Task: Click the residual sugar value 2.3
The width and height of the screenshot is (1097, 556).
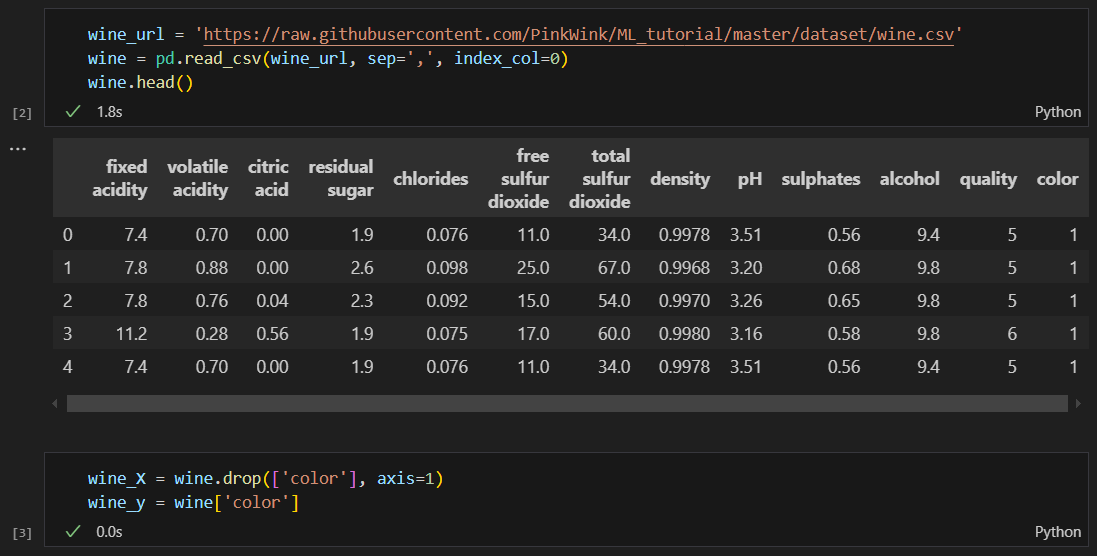Action: click(x=362, y=301)
